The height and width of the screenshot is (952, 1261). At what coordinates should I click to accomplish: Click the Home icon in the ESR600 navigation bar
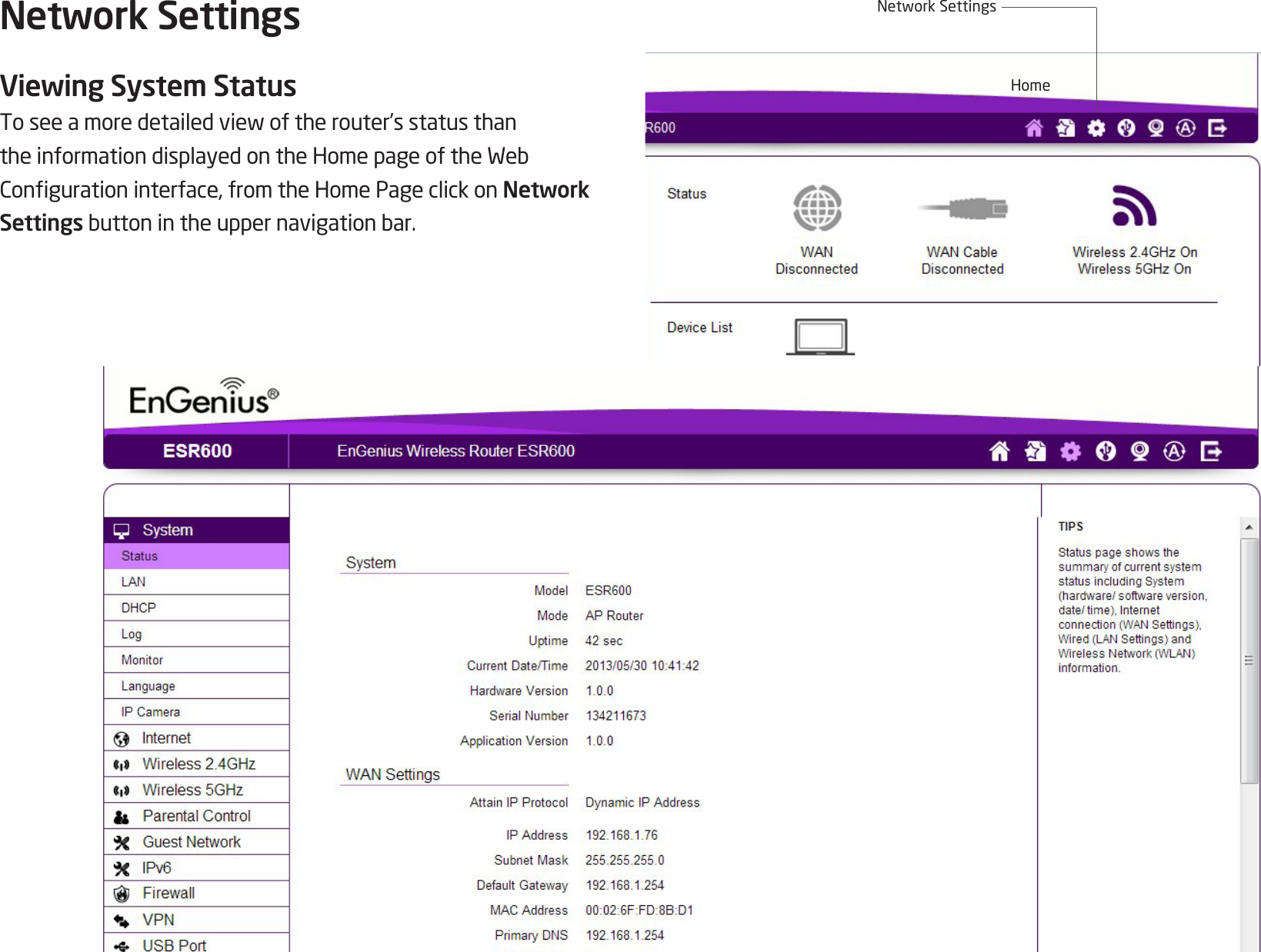click(x=999, y=451)
